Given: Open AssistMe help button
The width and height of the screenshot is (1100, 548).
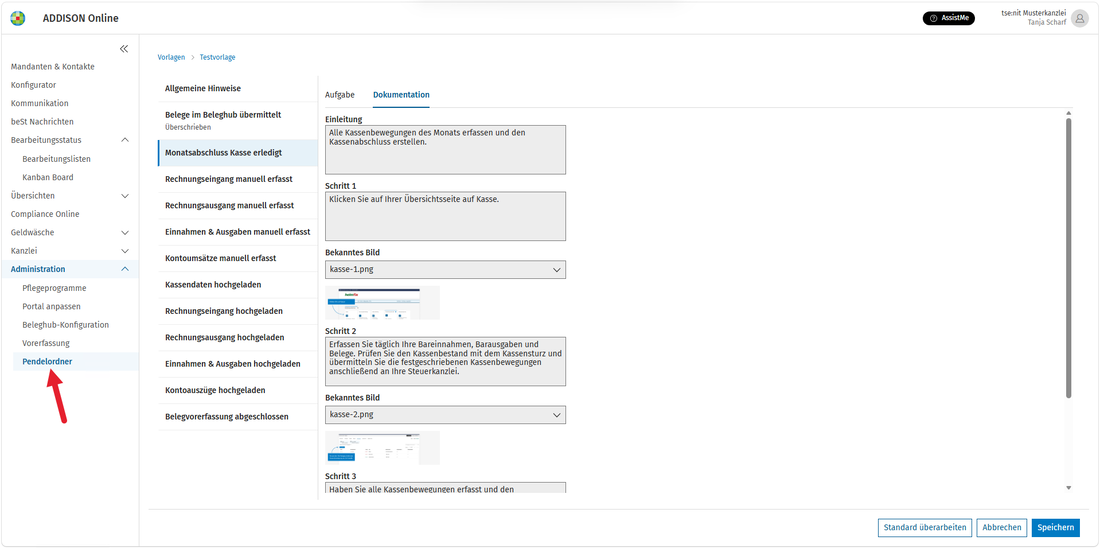Looking at the screenshot, I should pos(948,18).
